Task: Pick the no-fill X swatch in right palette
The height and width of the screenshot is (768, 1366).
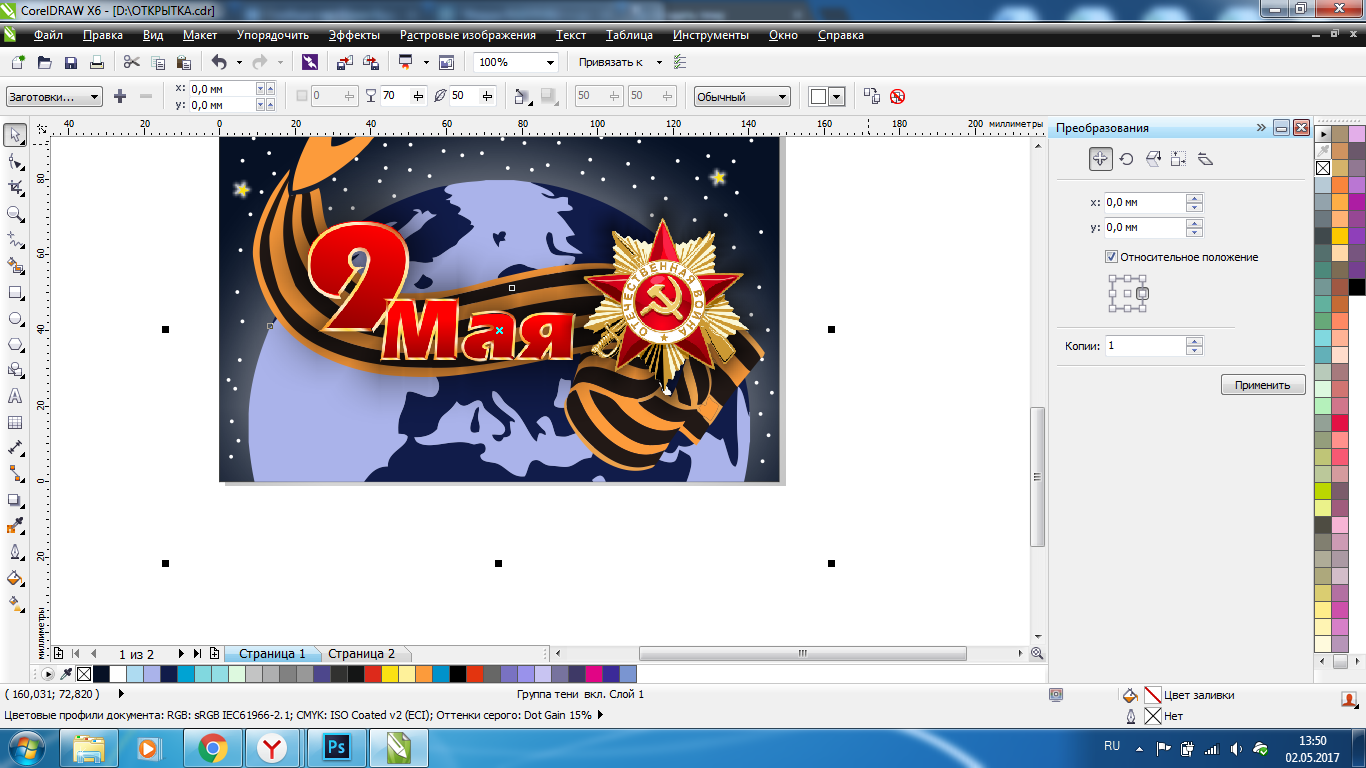Action: [1324, 168]
